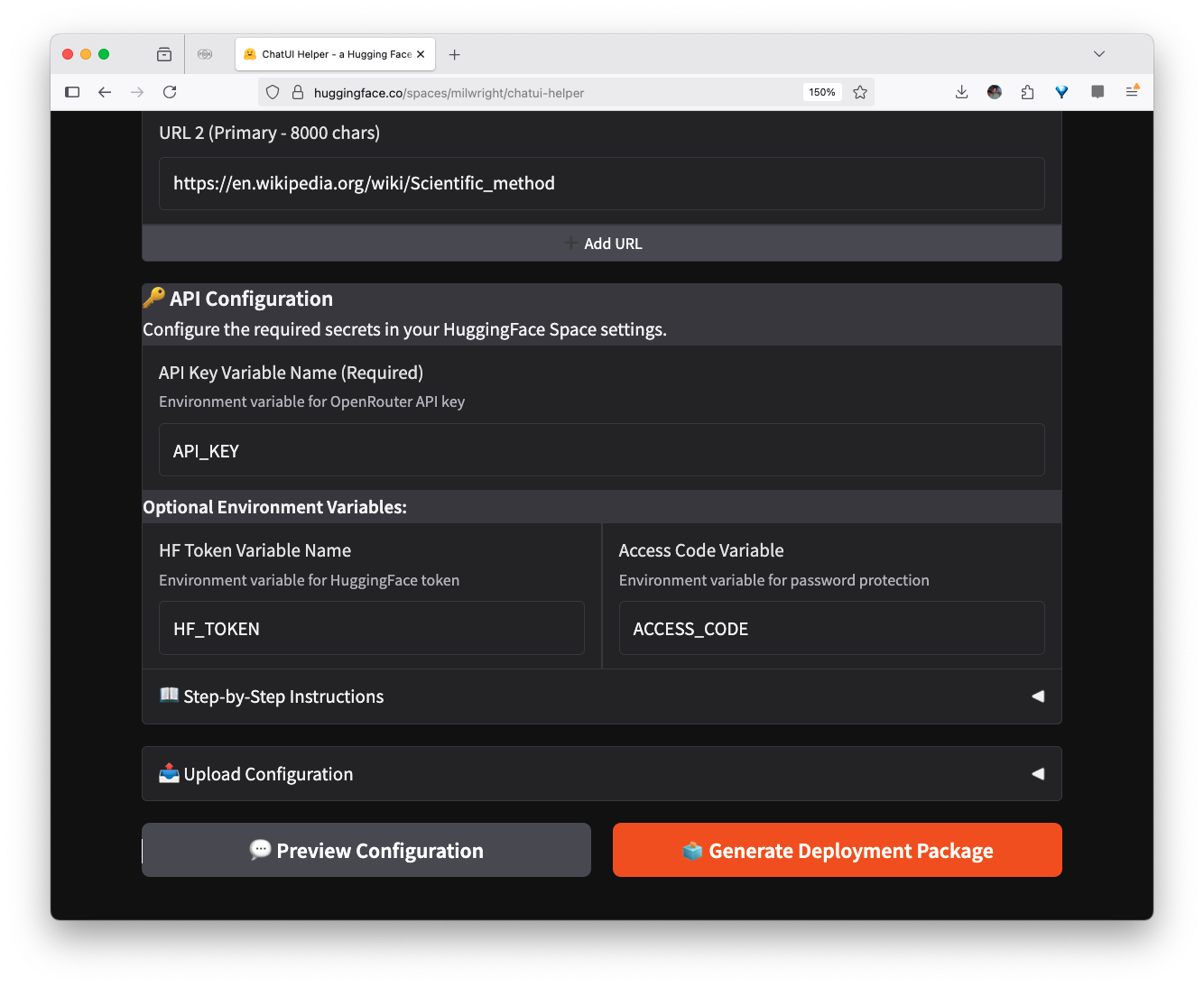Click the 150% zoom level indicator
This screenshot has height=987, width=1204.
(x=821, y=92)
